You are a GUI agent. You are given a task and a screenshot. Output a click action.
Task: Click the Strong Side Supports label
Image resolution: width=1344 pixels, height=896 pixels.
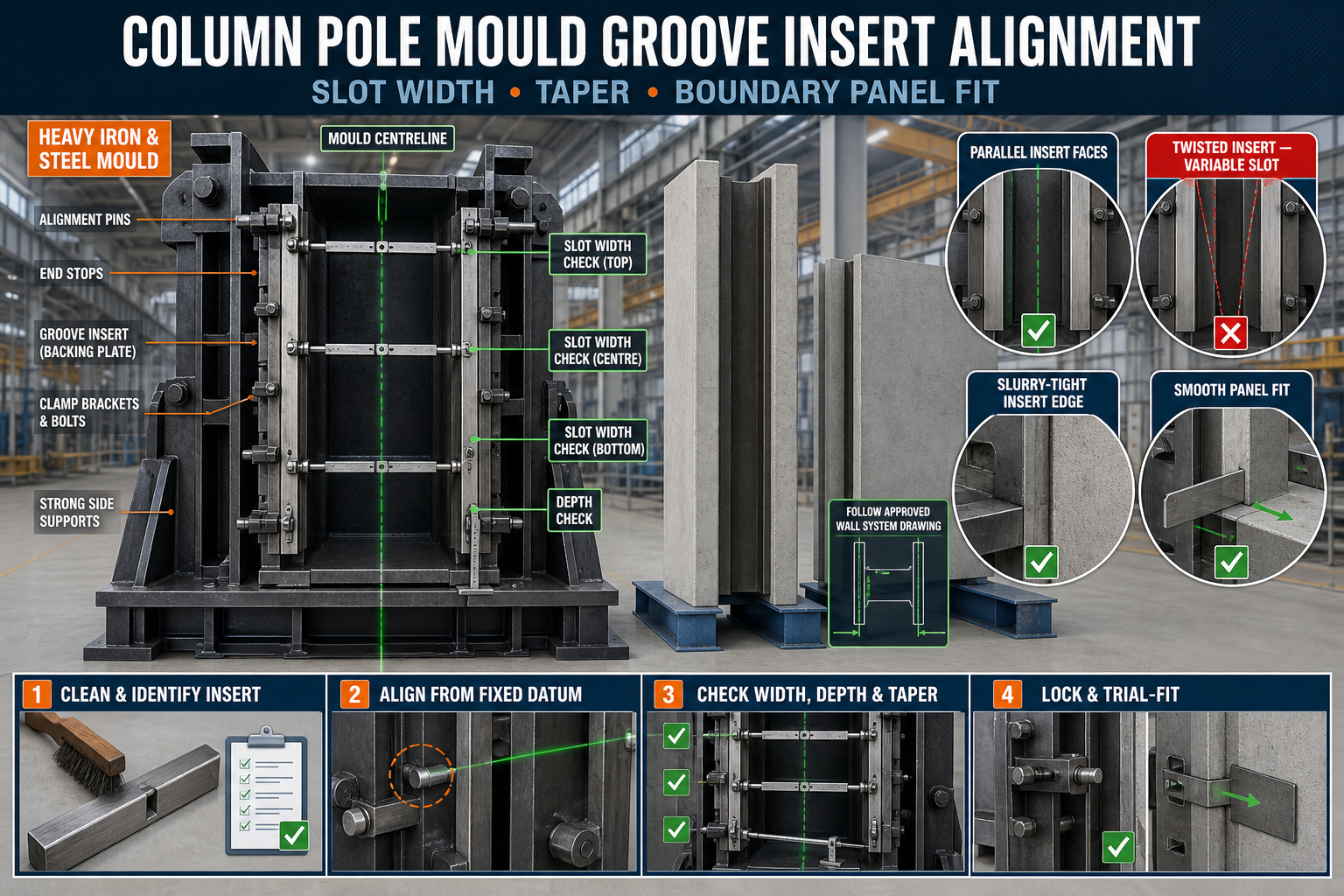(x=76, y=512)
